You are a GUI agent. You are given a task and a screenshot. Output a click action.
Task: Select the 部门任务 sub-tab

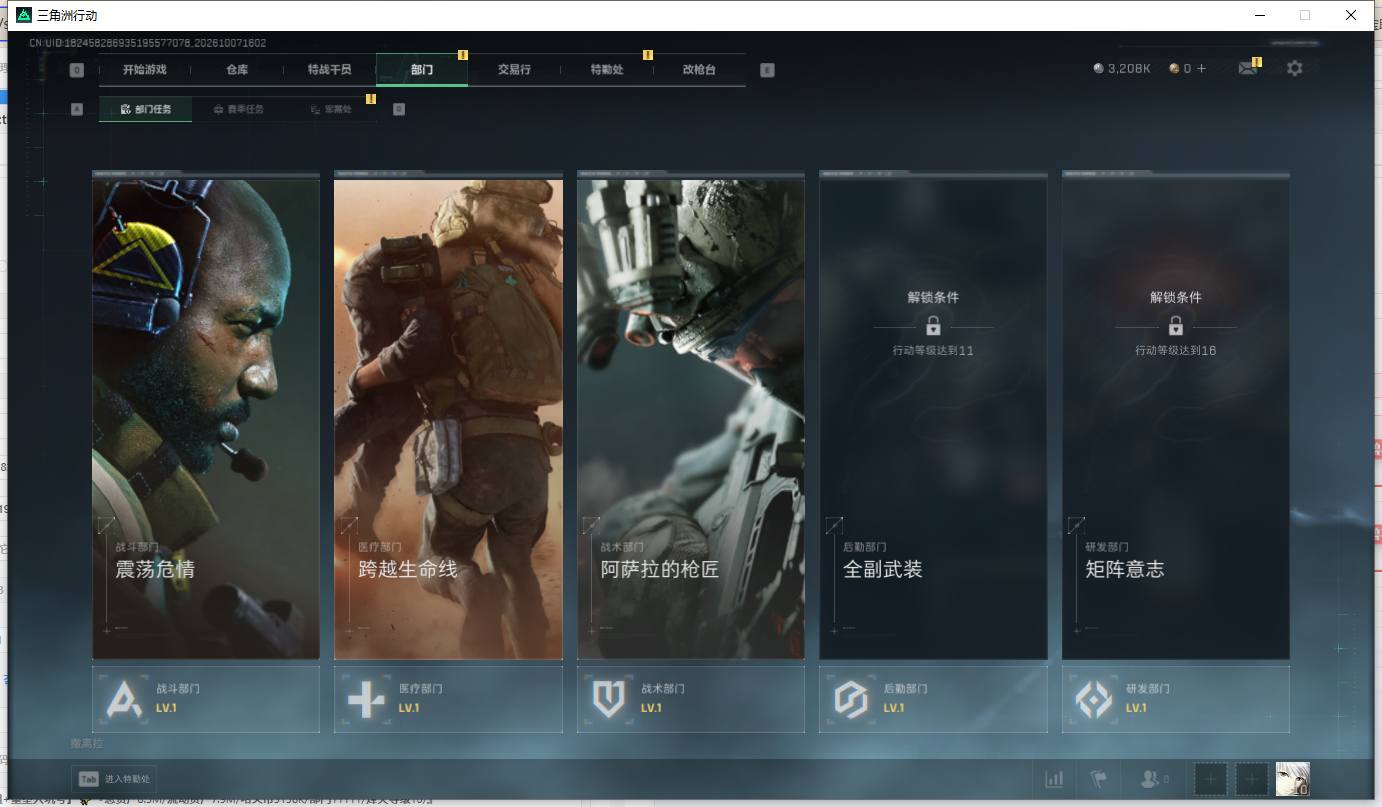point(145,109)
